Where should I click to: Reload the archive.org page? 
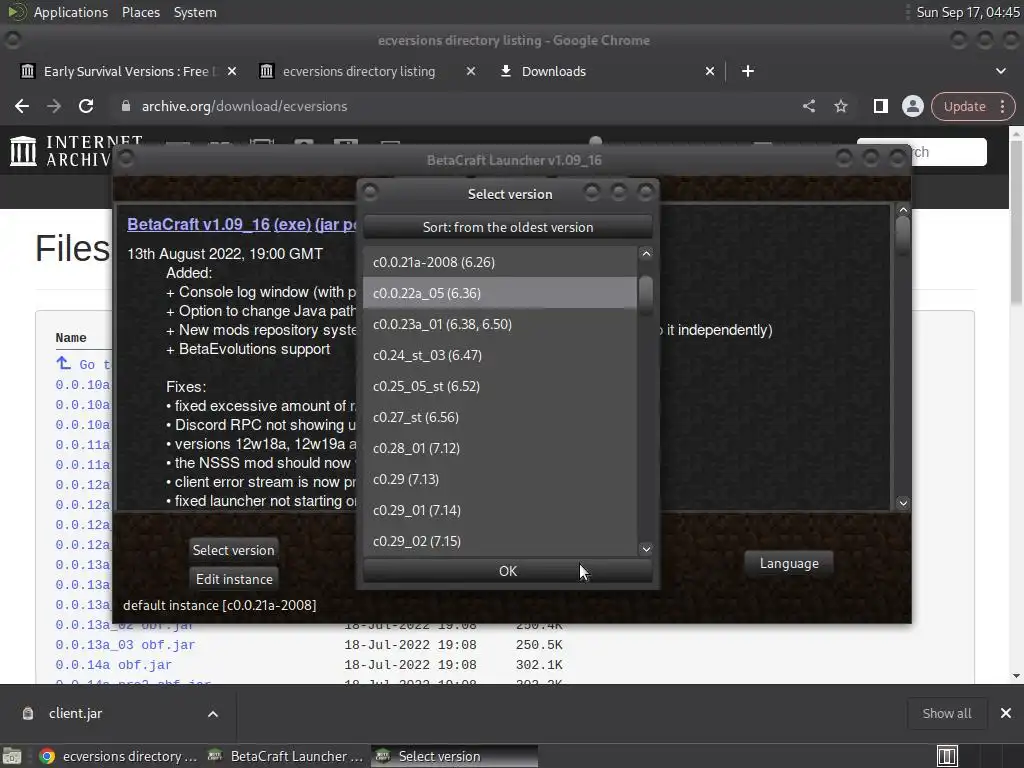86,106
